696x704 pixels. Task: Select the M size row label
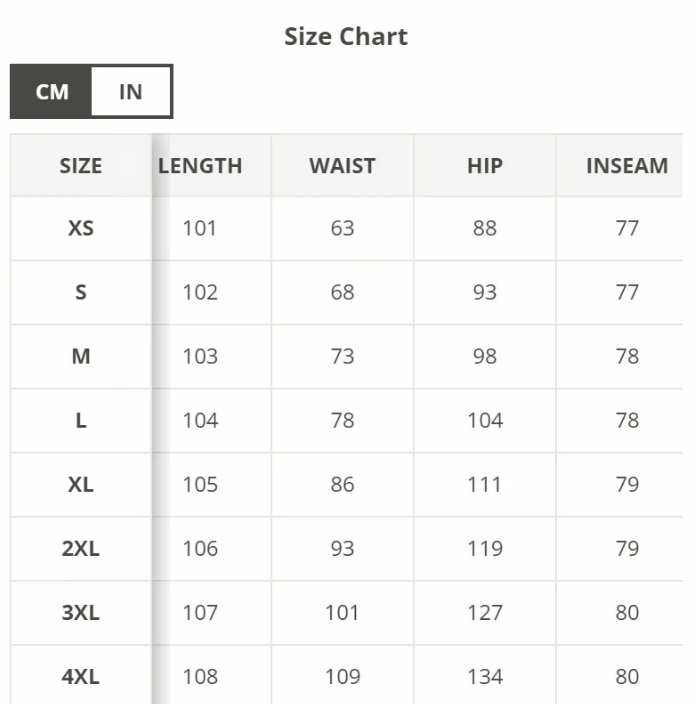(x=81, y=356)
